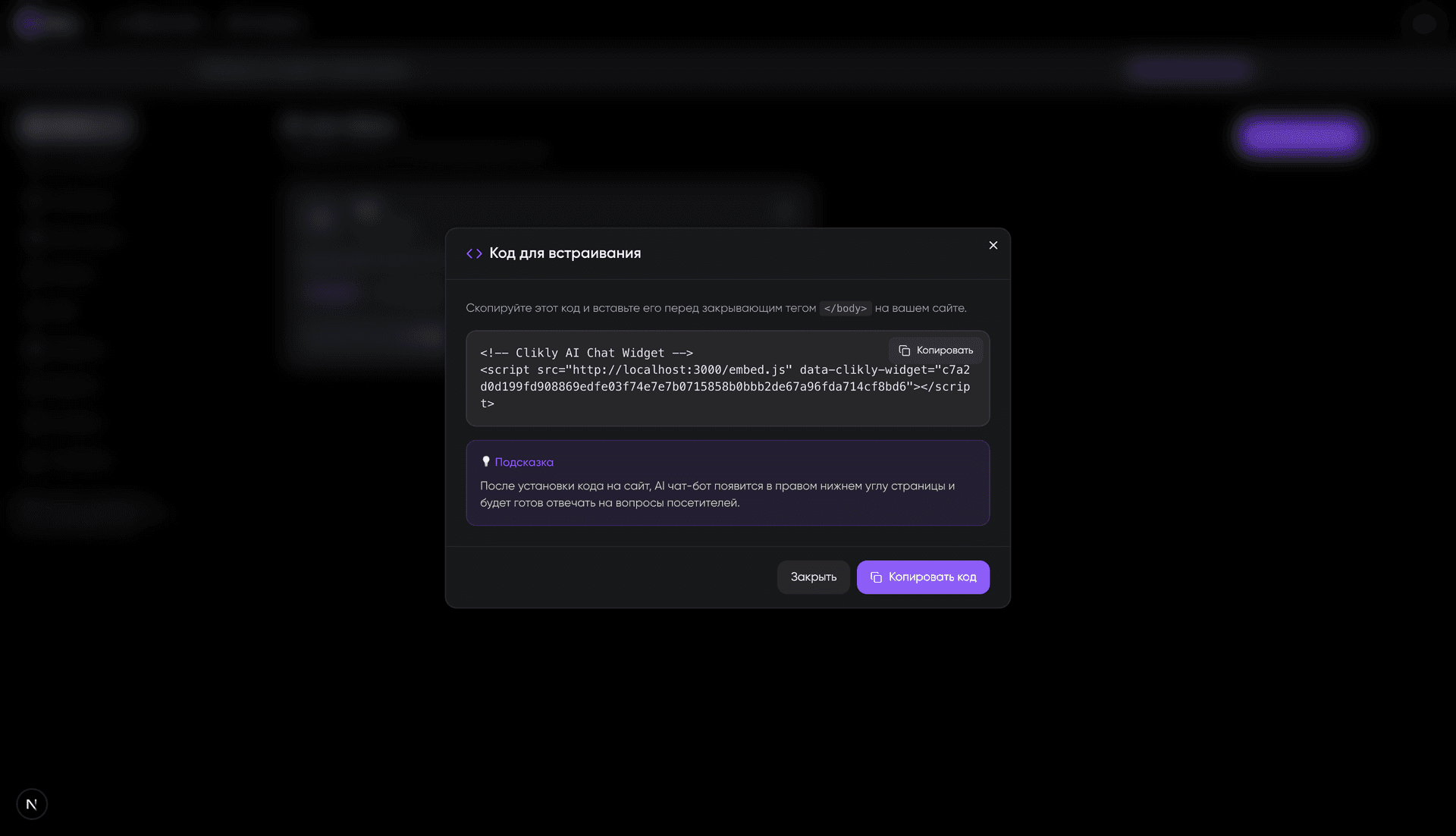The width and height of the screenshot is (1456, 836).
Task: Click the blurred glowing purple button behind dialog
Action: [x=1301, y=137]
